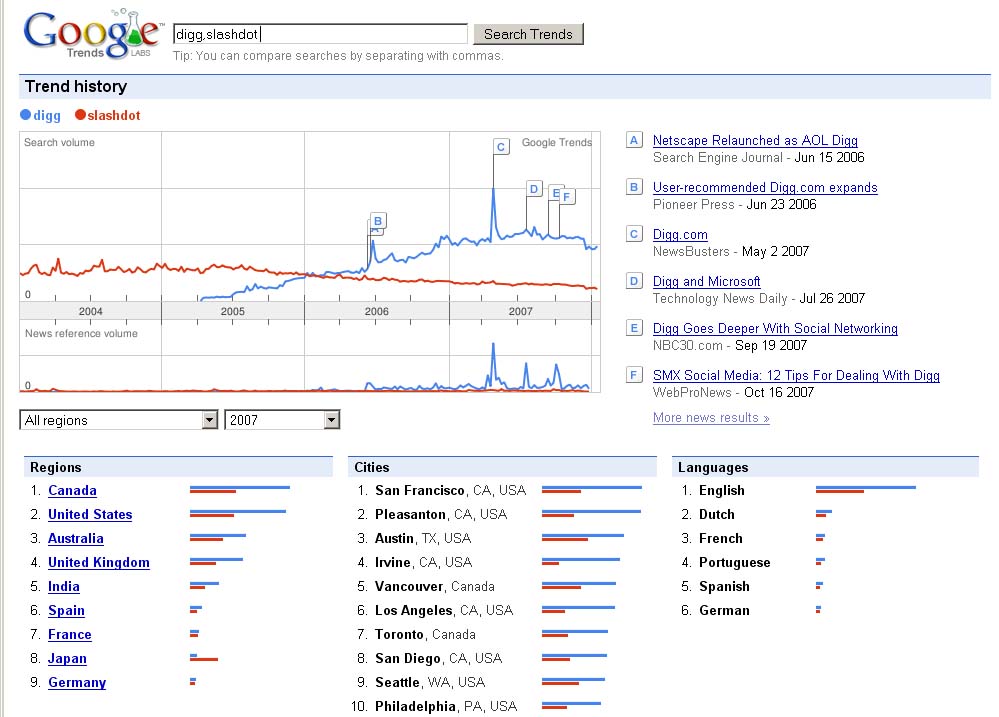This screenshot has height=717, width=999.
Task: Click the search terms input field
Action: [x=320, y=34]
